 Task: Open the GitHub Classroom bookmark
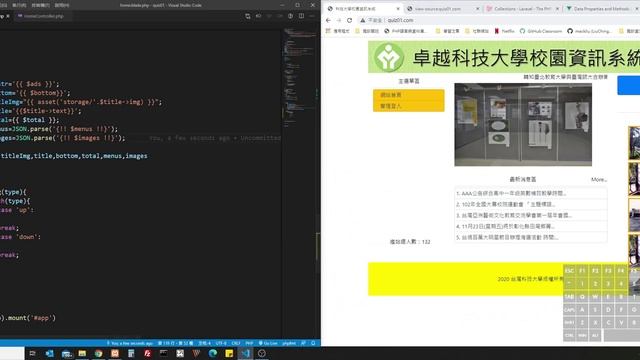point(541,31)
